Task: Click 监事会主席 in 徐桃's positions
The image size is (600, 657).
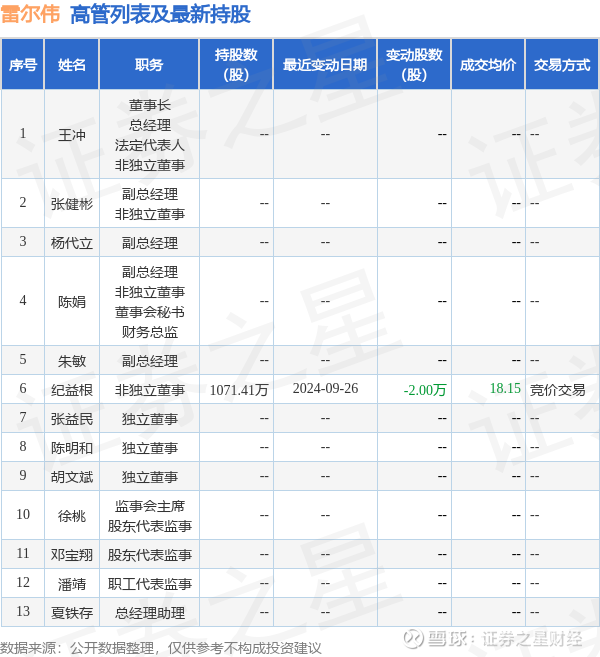Action: pos(150,506)
